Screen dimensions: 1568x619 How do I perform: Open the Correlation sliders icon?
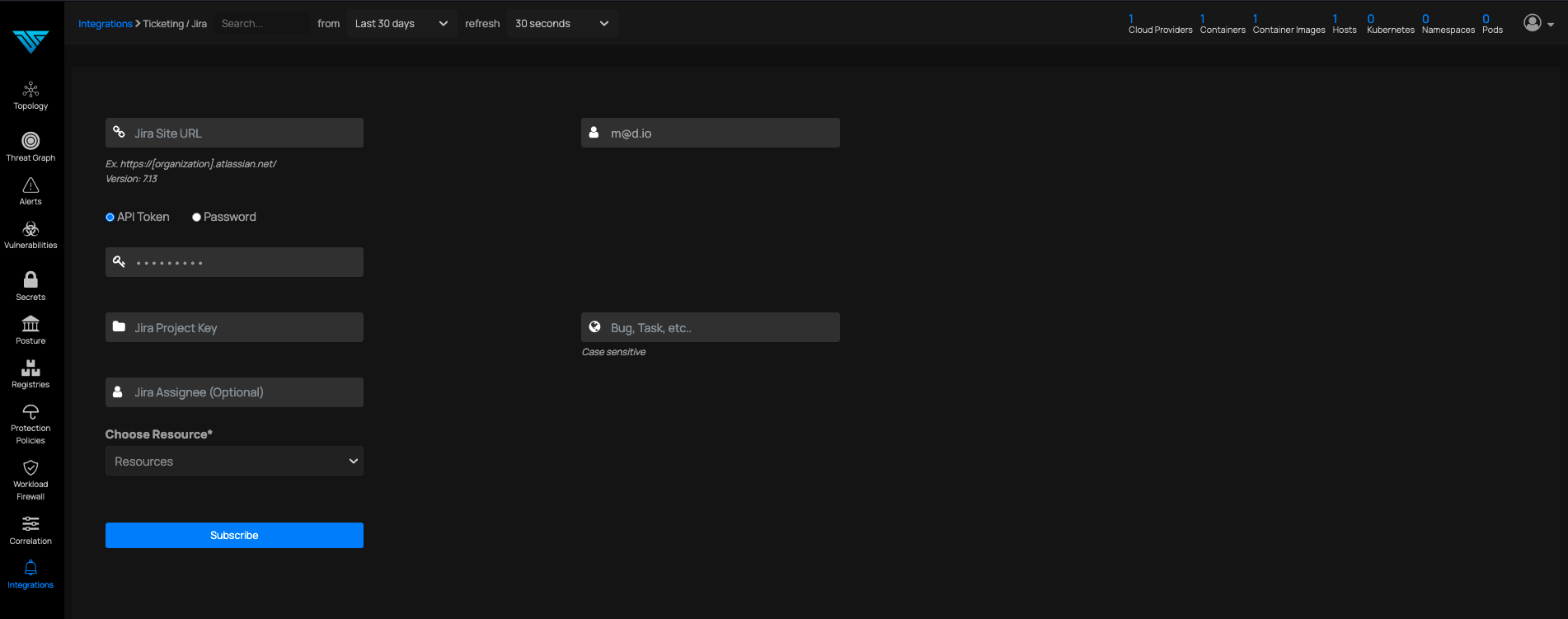click(x=31, y=524)
